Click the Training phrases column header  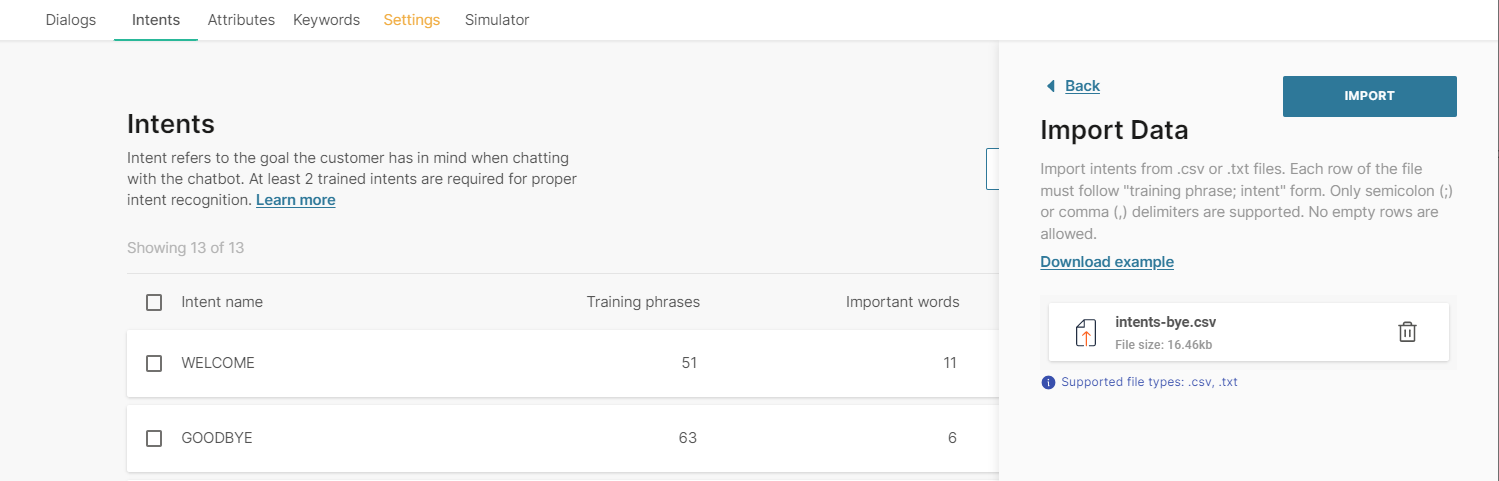tap(643, 302)
